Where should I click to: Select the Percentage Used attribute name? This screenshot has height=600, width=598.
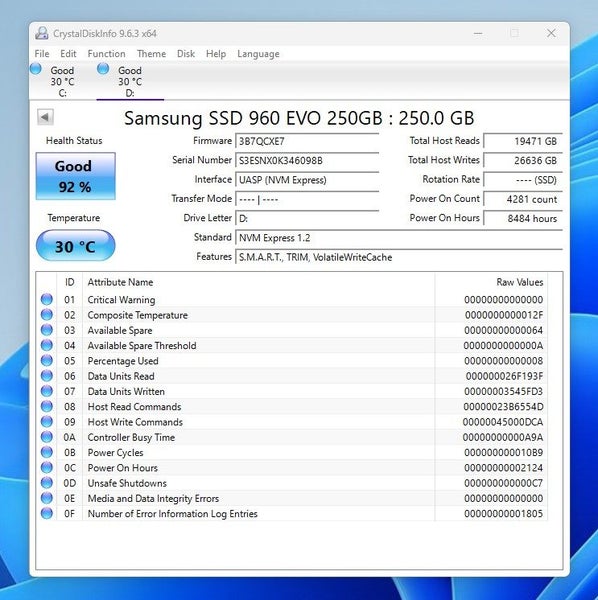(x=123, y=361)
